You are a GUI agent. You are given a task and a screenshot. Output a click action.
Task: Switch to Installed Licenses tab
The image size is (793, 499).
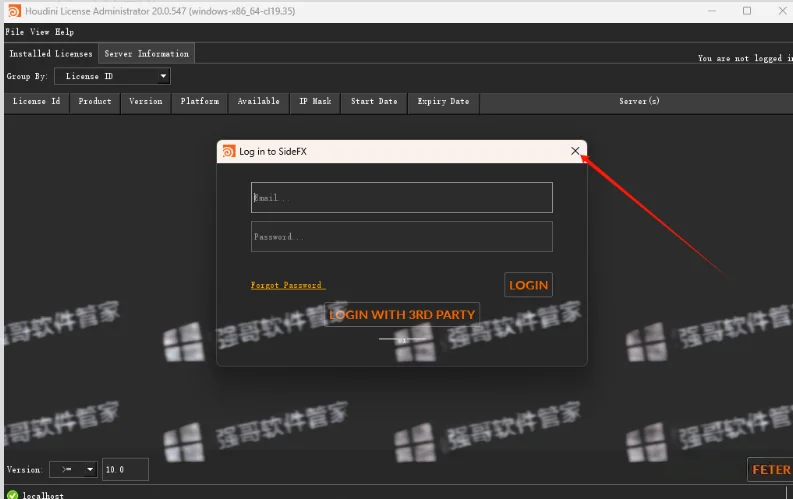tap(51, 54)
